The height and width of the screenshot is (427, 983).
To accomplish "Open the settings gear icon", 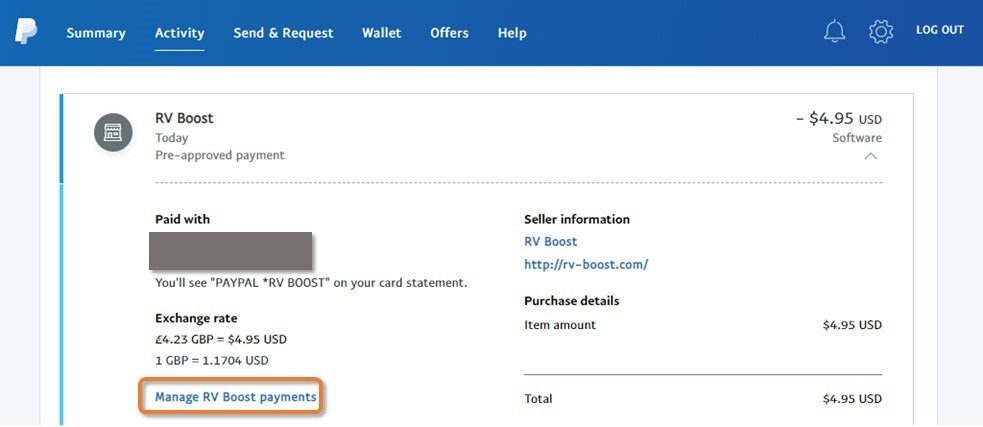I will (x=881, y=31).
